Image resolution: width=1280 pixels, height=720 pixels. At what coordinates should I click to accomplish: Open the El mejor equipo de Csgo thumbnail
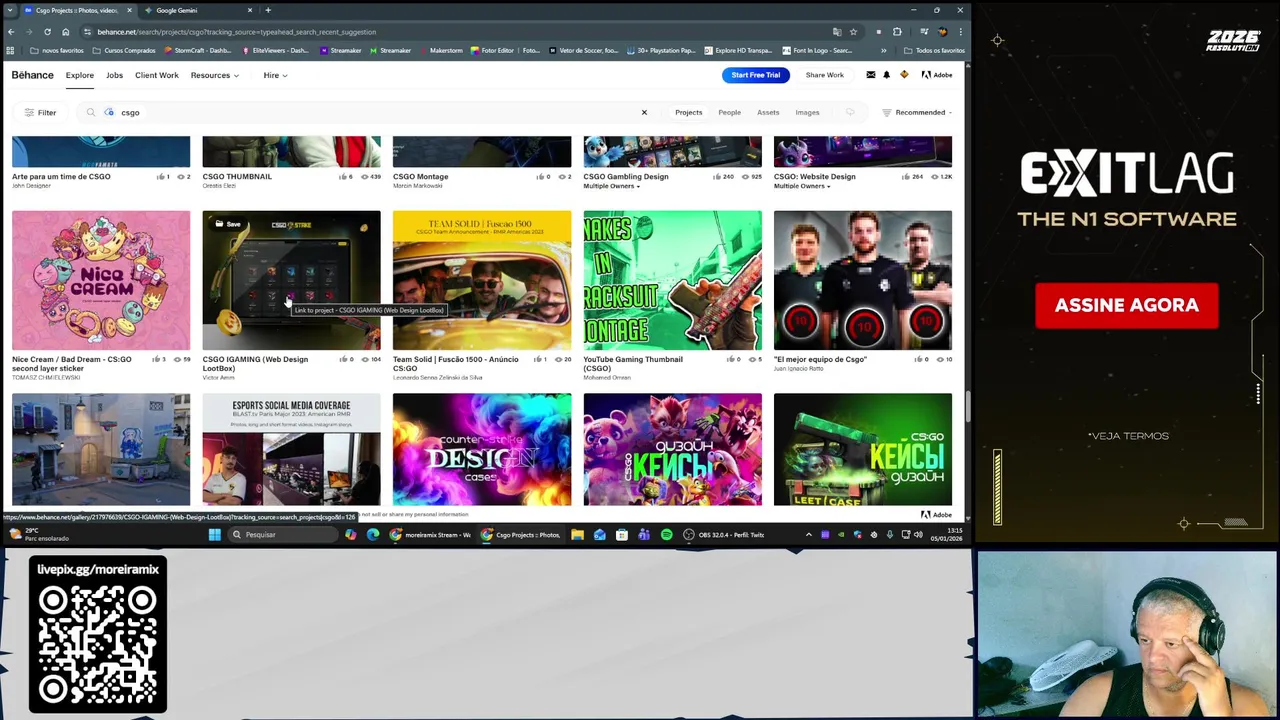point(863,280)
